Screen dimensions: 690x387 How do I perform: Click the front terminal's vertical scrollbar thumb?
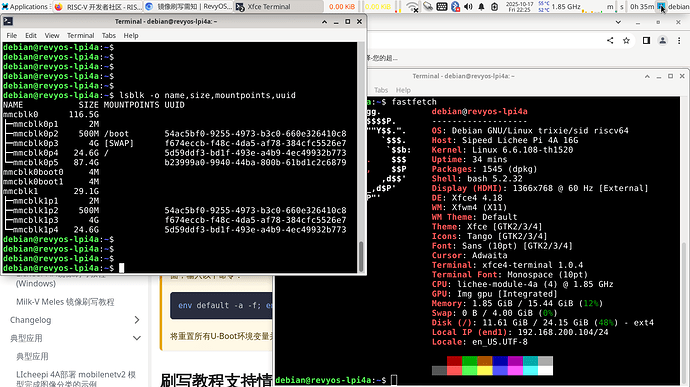(361, 256)
